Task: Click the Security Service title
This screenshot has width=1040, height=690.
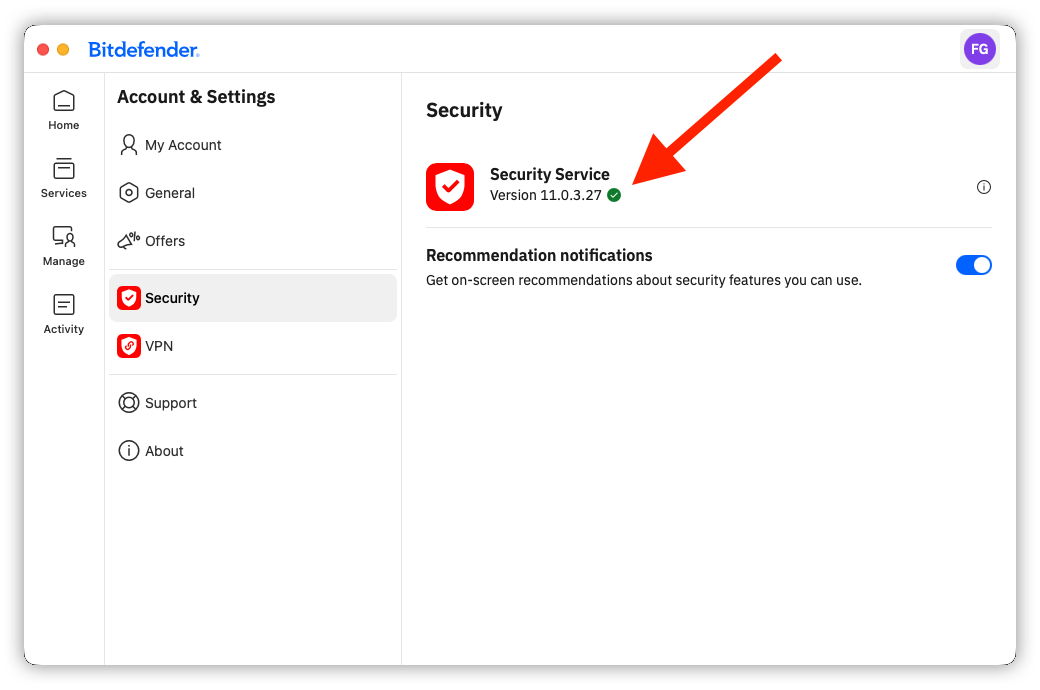Action: [x=549, y=174]
